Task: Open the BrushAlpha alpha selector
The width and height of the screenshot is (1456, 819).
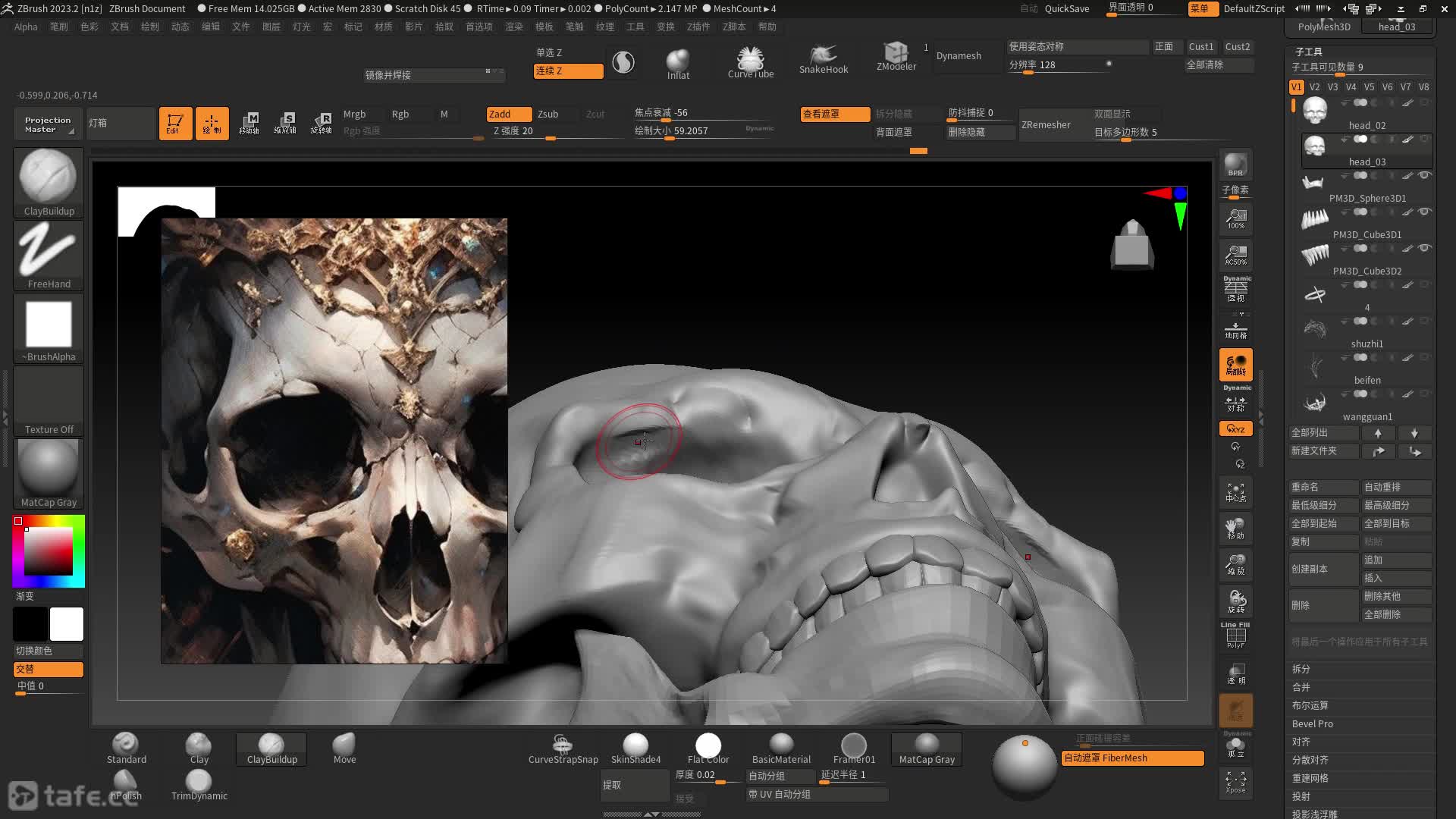Action: [x=49, y=328]
